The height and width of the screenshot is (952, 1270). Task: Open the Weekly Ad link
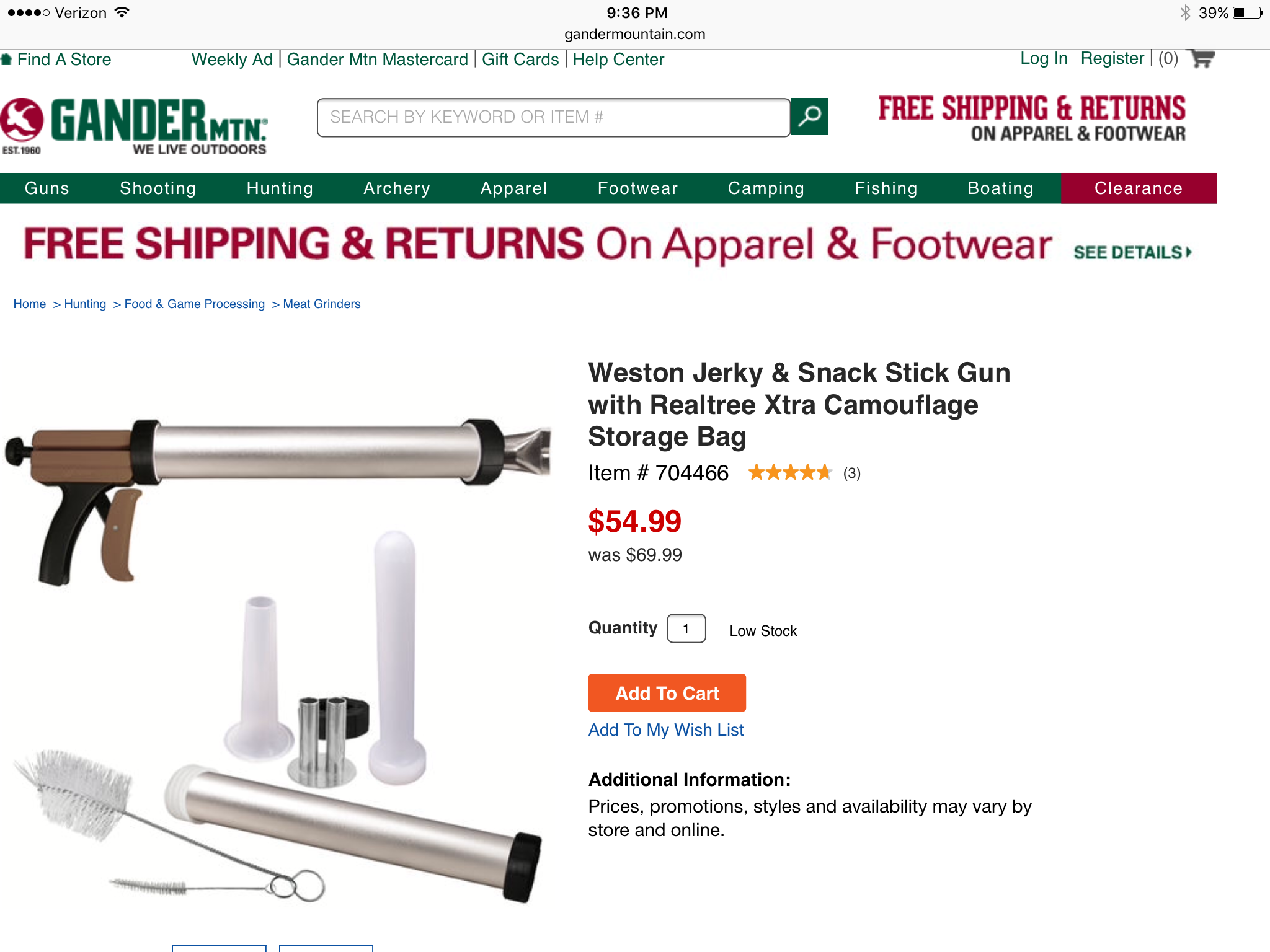232,59
